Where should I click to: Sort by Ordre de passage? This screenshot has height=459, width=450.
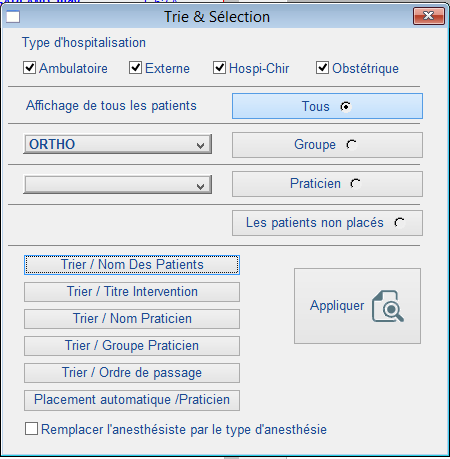pyautogui.click(x=132, y=373)
